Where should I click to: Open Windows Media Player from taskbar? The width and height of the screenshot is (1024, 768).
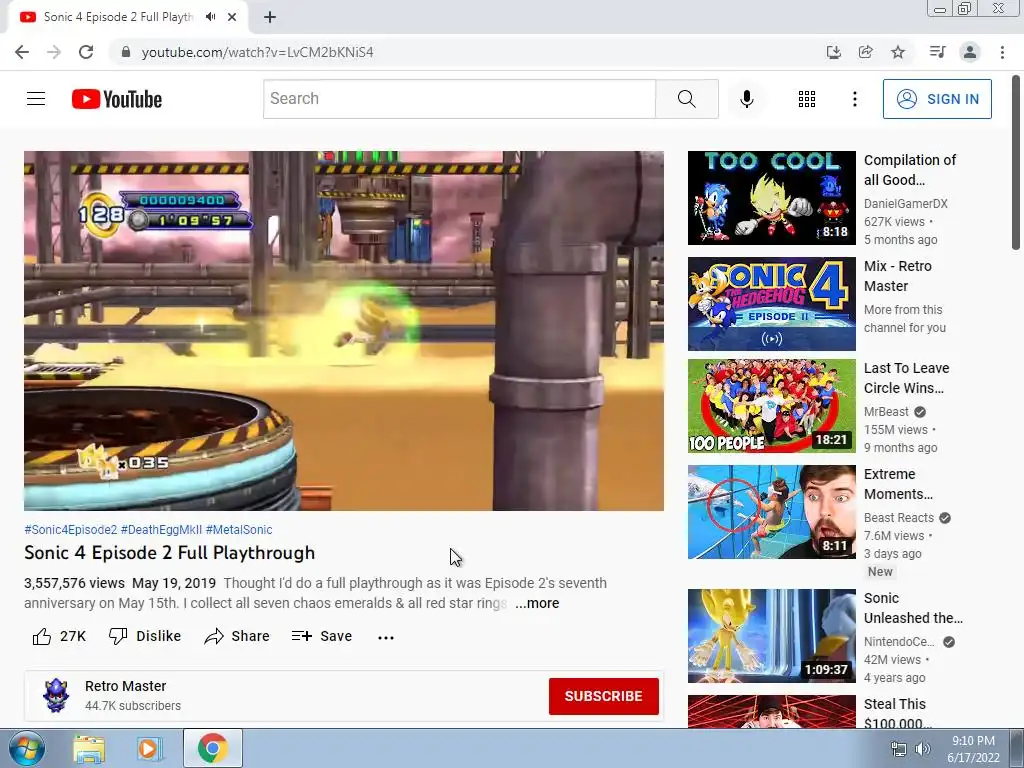(x=150, y=748)
